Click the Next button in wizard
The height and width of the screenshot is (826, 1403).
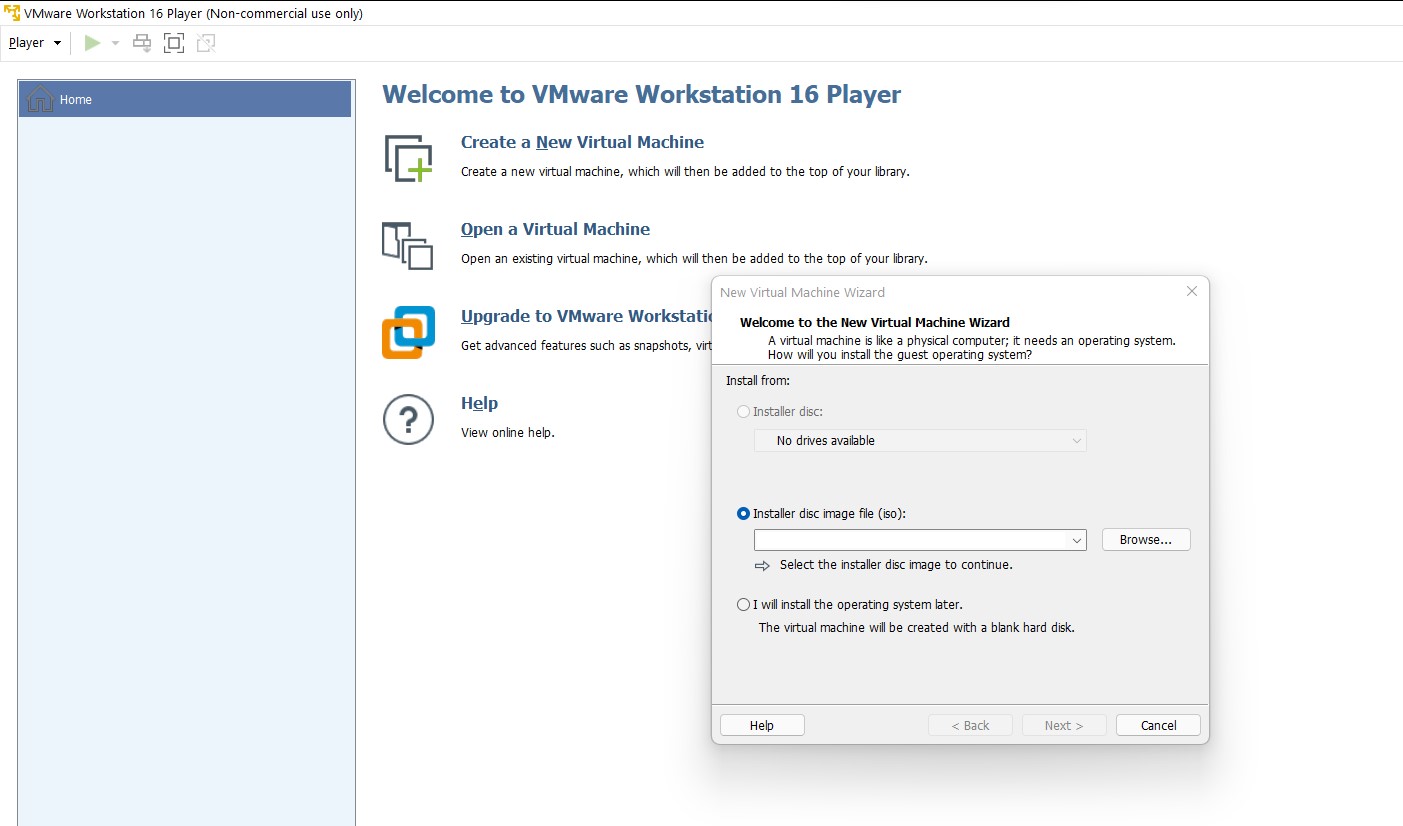pyautogui.click(x=1064, y=725)
